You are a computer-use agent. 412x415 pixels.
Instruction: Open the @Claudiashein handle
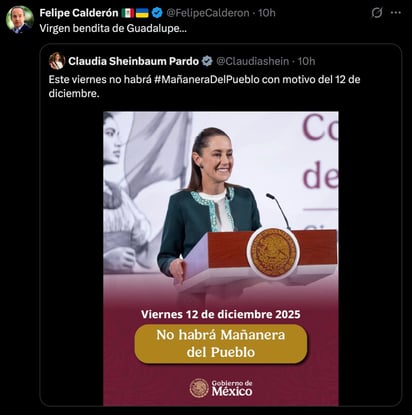[253, 61]
